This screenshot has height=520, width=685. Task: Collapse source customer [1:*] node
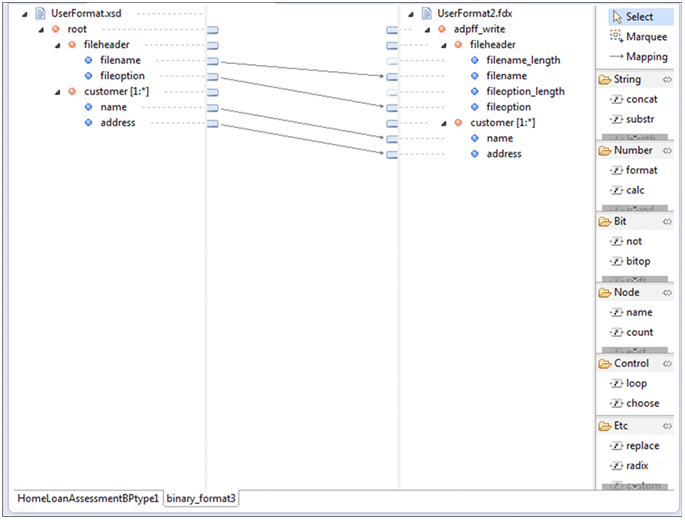point(57,92)
